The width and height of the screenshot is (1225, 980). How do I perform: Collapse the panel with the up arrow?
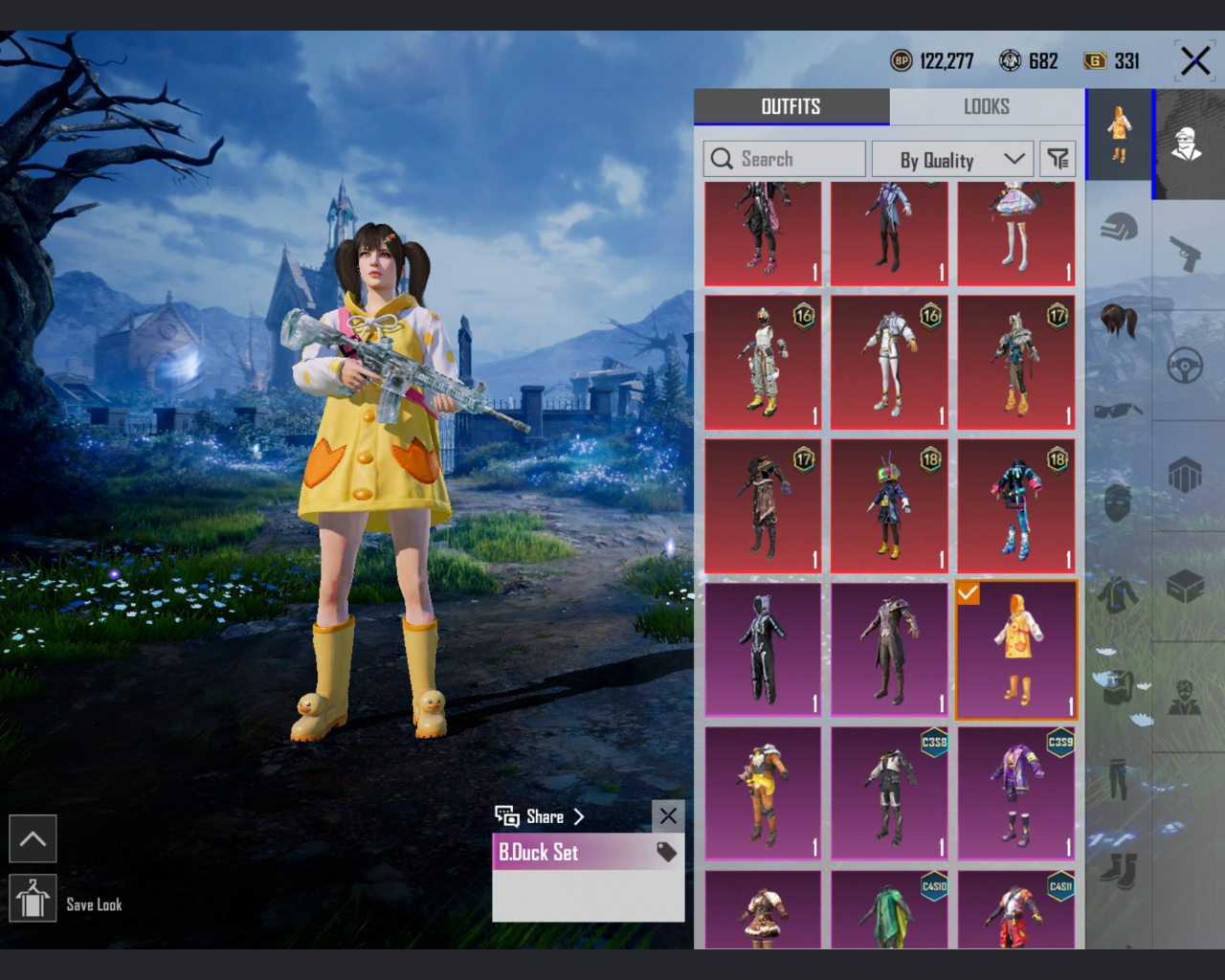tap(33, 839)
